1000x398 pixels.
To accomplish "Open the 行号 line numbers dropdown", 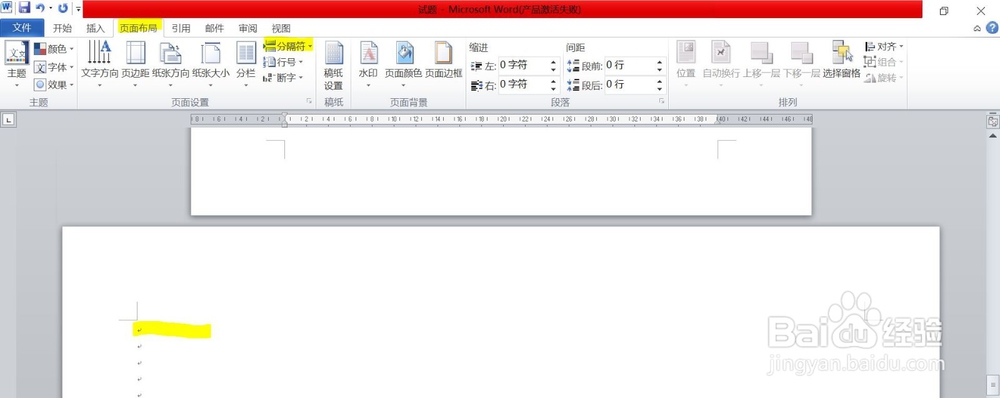I will pos(283,62).
